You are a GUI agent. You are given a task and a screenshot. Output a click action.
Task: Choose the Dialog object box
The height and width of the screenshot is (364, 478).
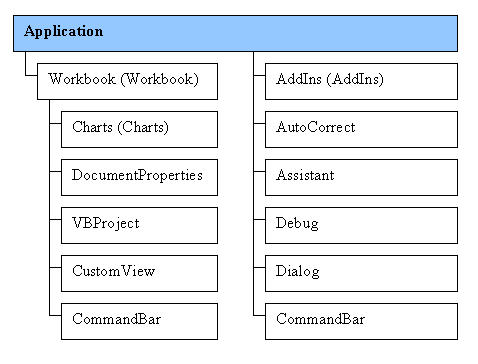click(x=361, y=273)
